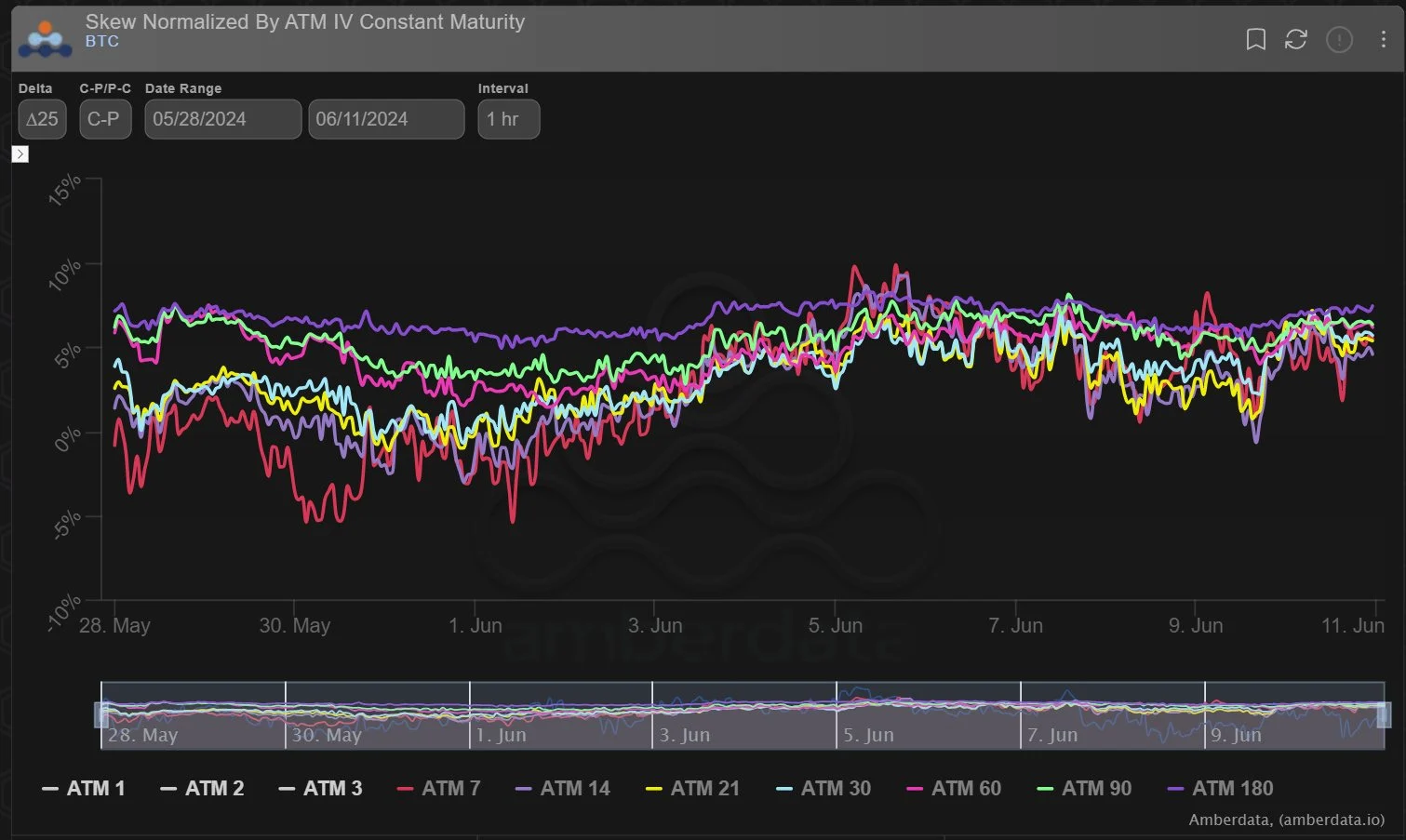Click the 7. Jun x-axis label

[x=1015, y=625]
